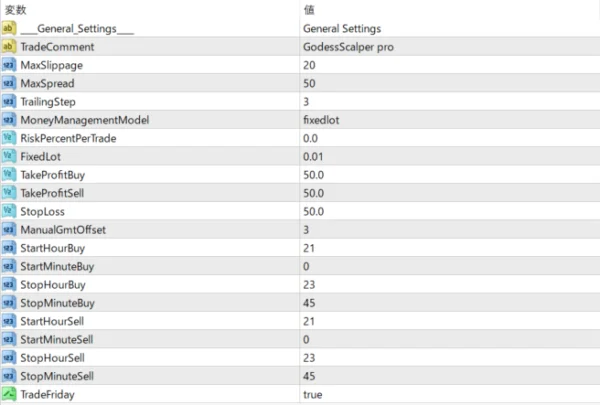Image resolution: width=600 pixels, height=405 pixels.
Task: Click the icon next to ManualGmtOffset
Action: [9, 229]
